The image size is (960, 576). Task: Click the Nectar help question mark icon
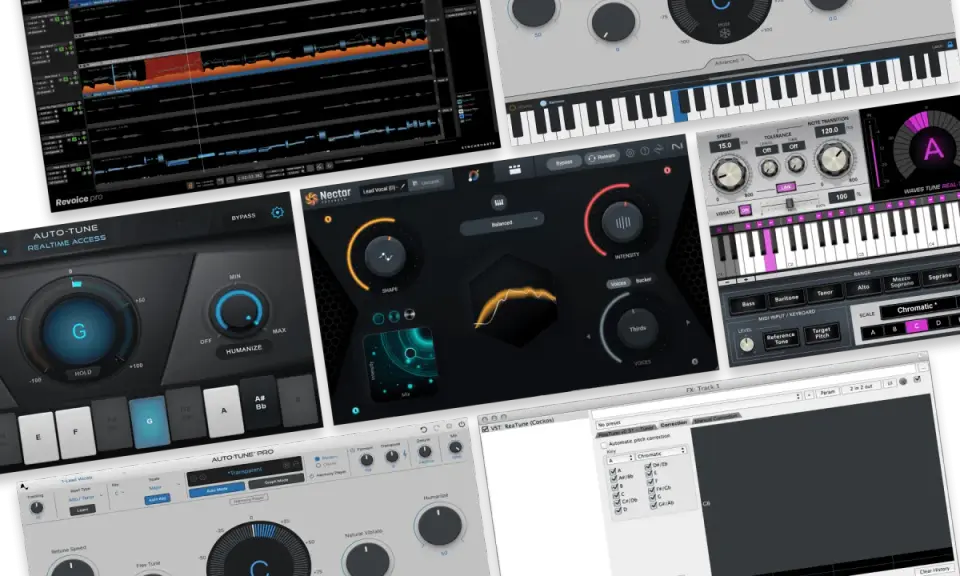tap(644, 151)
